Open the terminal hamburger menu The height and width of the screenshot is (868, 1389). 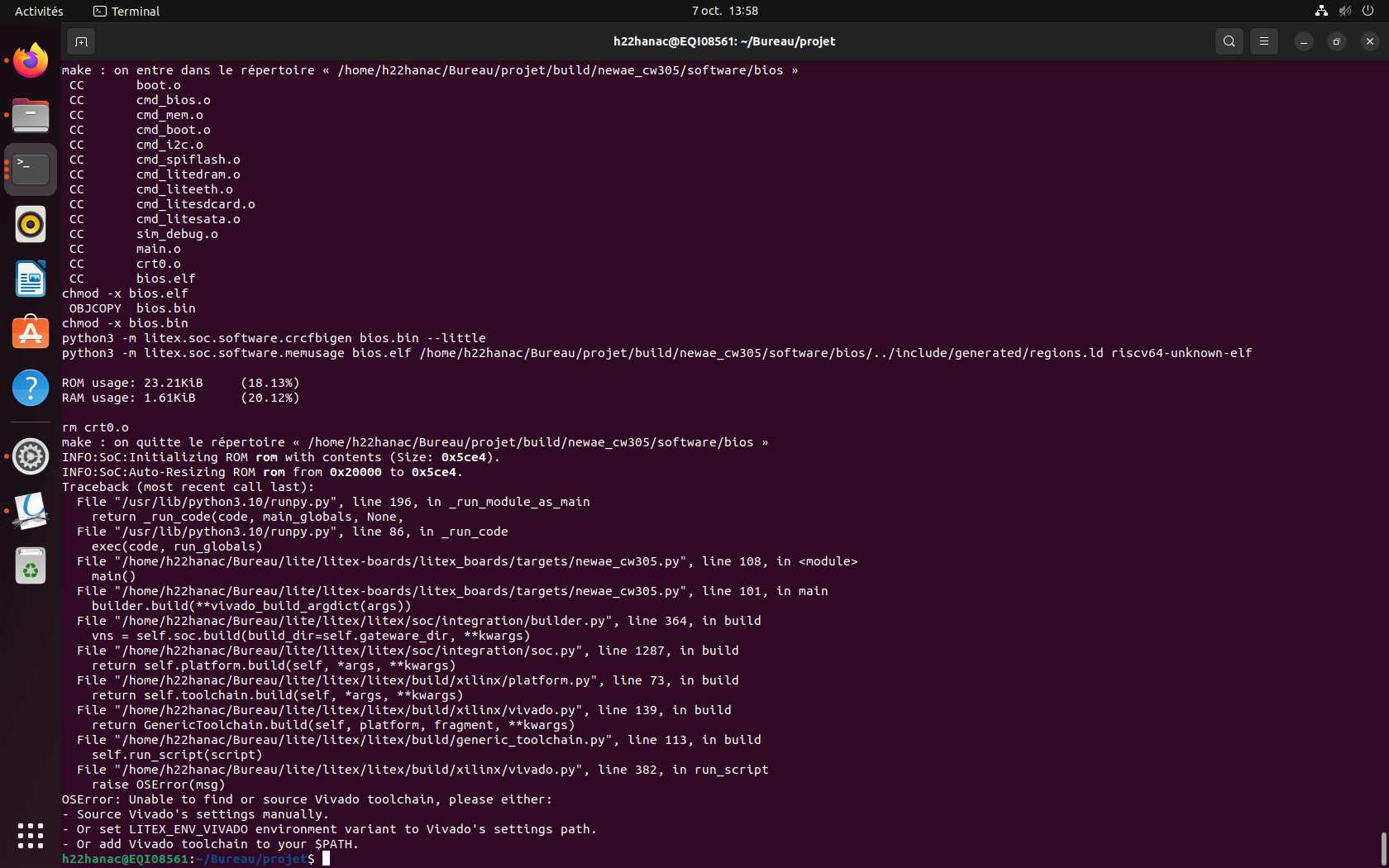1263,41
